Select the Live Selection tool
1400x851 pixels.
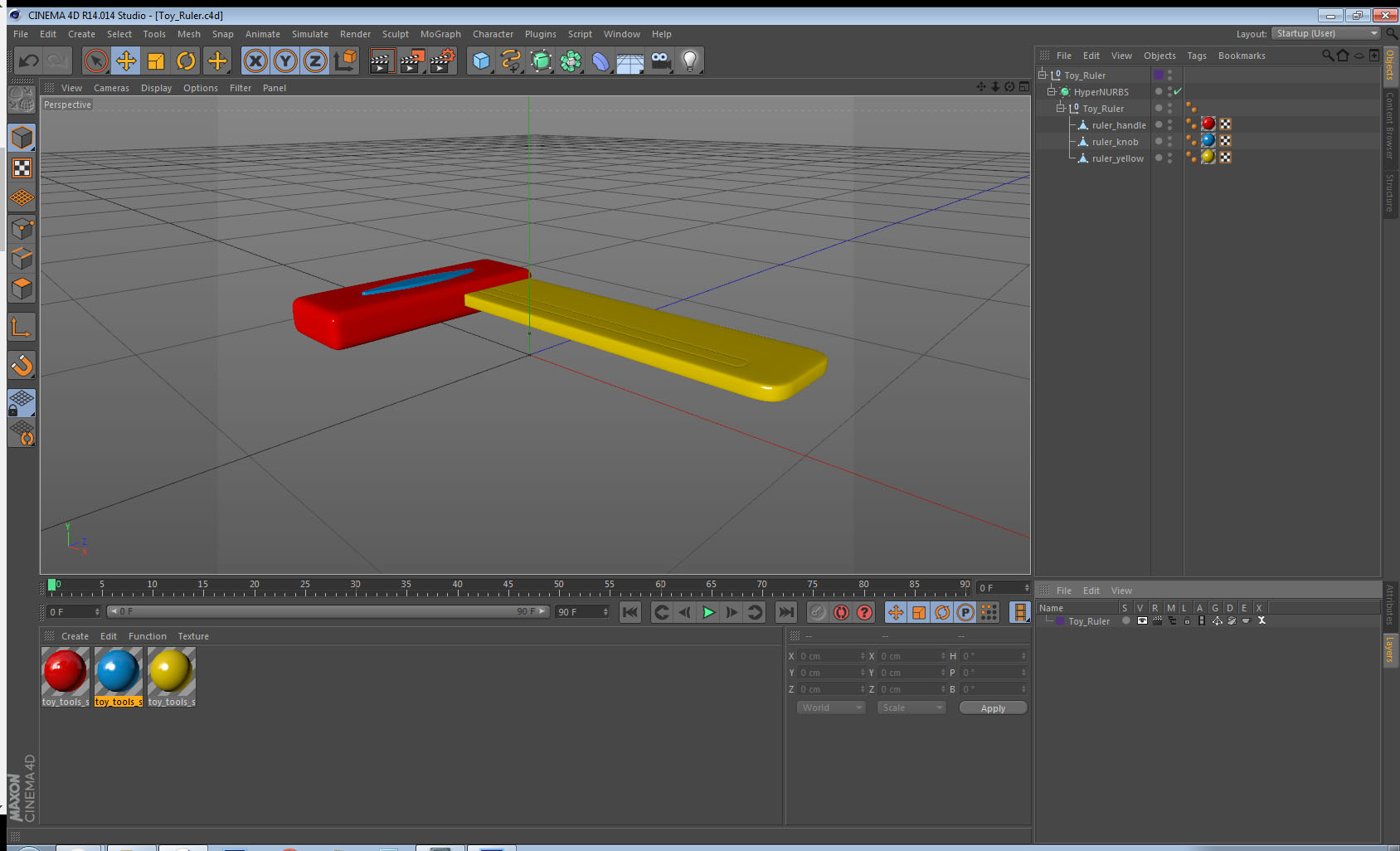pyautogui.click(x=96, y=61)
